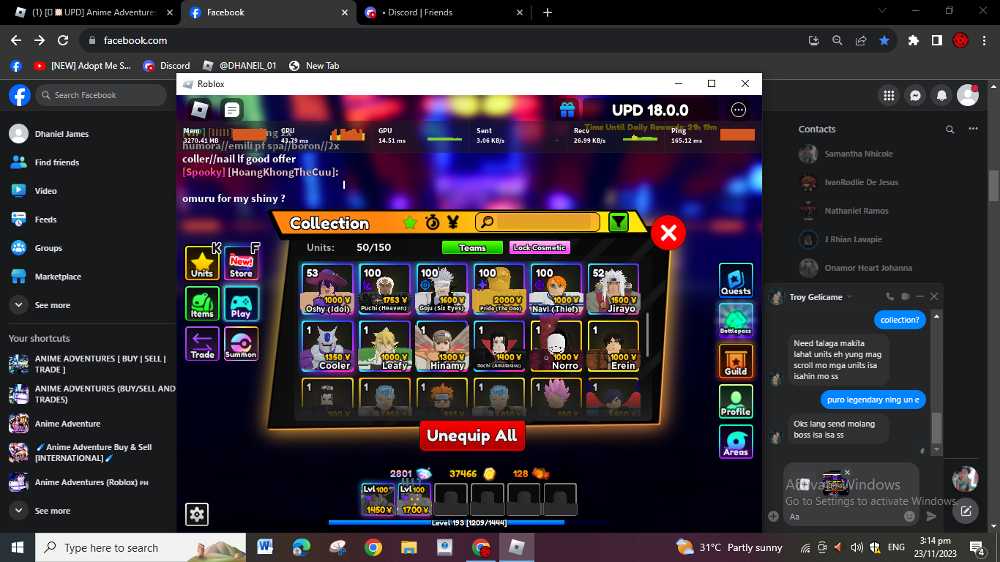Switch to the Facebook browser tab
1000x562 pixels.
[x=268, y=12]
